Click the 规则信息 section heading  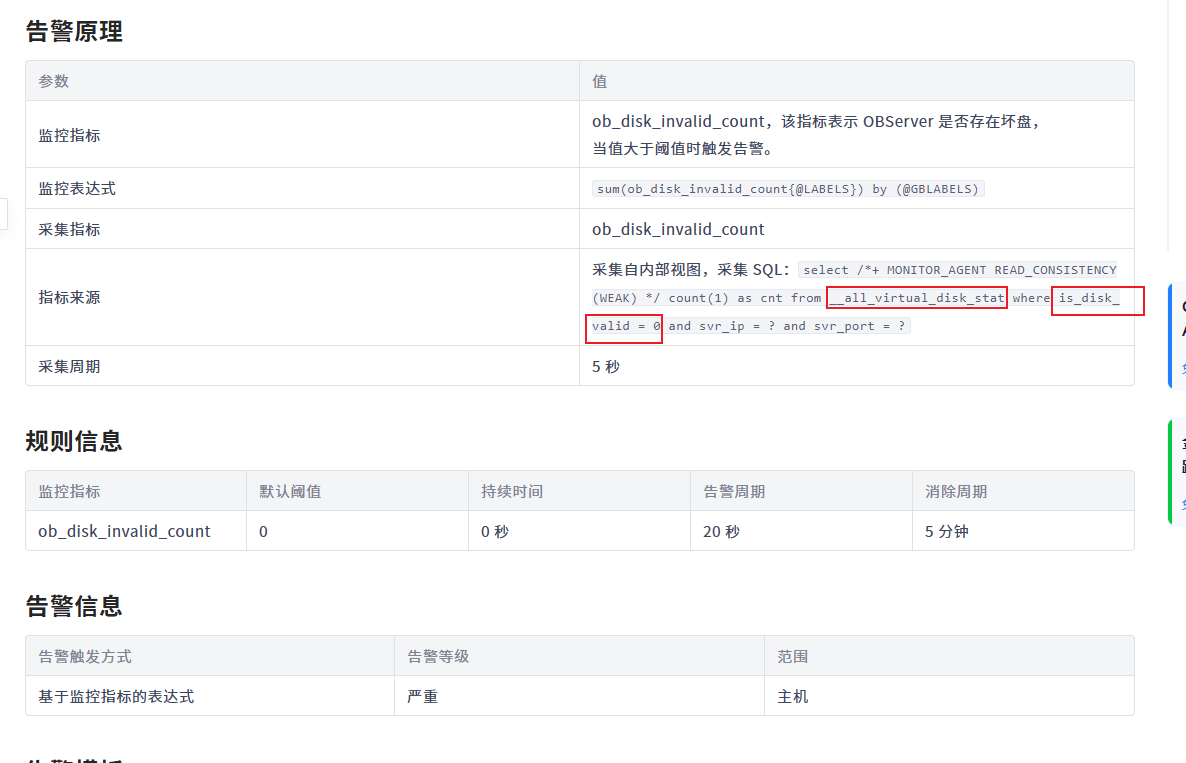point(74,441)
